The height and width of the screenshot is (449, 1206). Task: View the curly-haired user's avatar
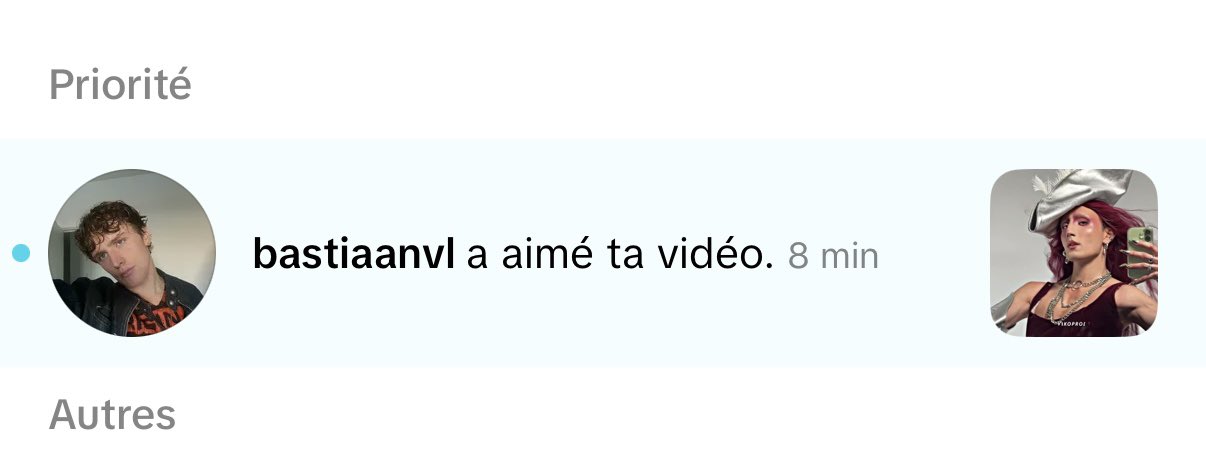click(x=131, y=253)
